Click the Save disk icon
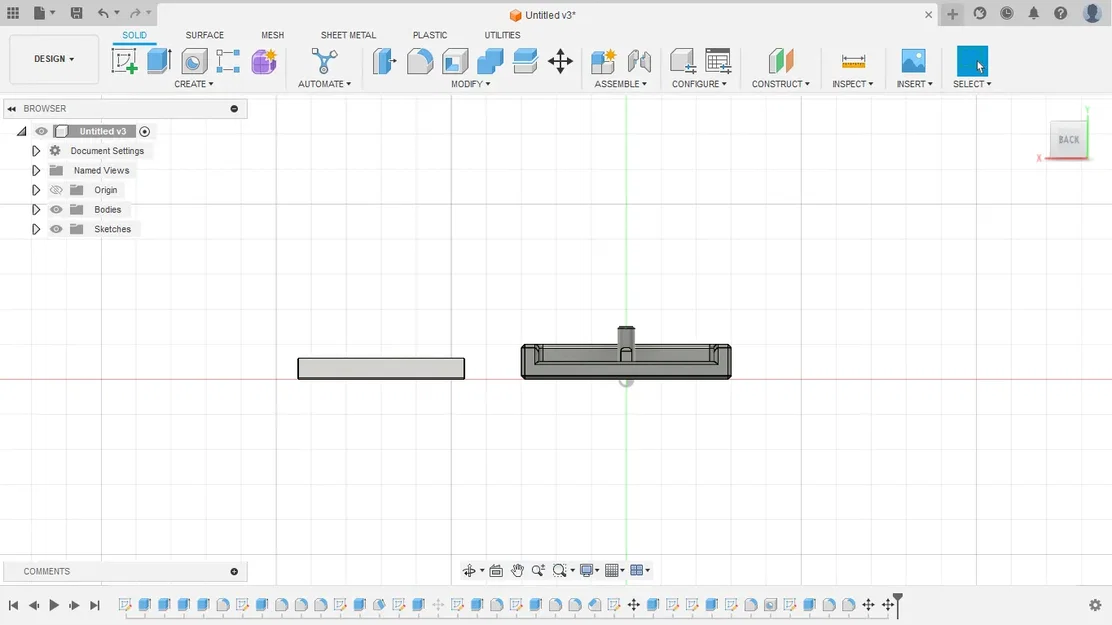Image resolution: width=1112 pixels, height=625 pixels. coord(77,13)
